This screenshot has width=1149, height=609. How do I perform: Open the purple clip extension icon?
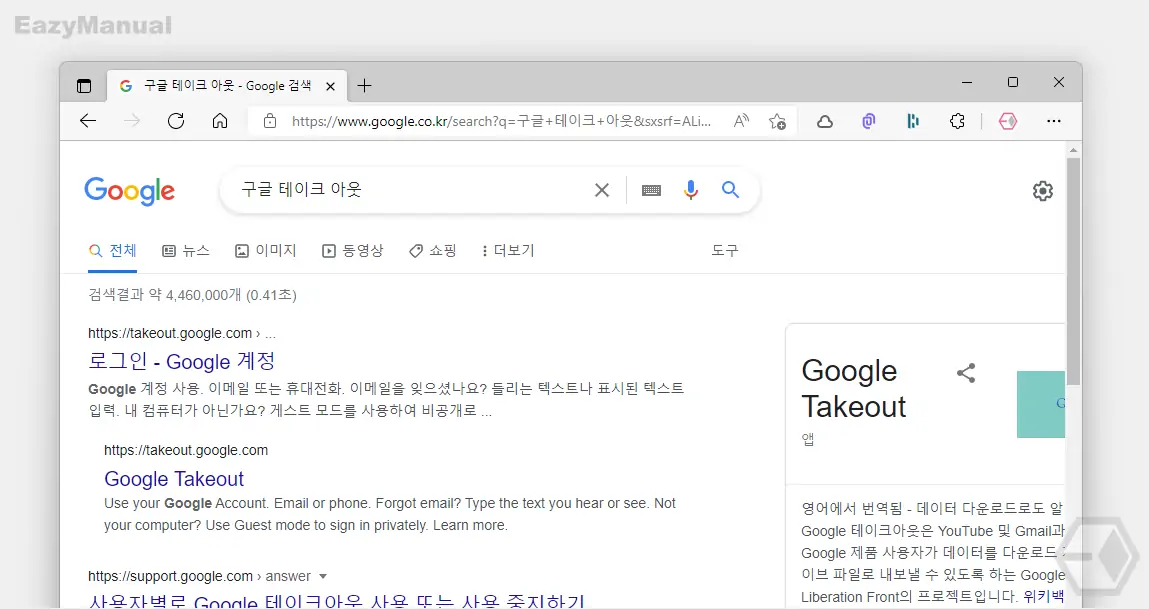pos(868,121)
